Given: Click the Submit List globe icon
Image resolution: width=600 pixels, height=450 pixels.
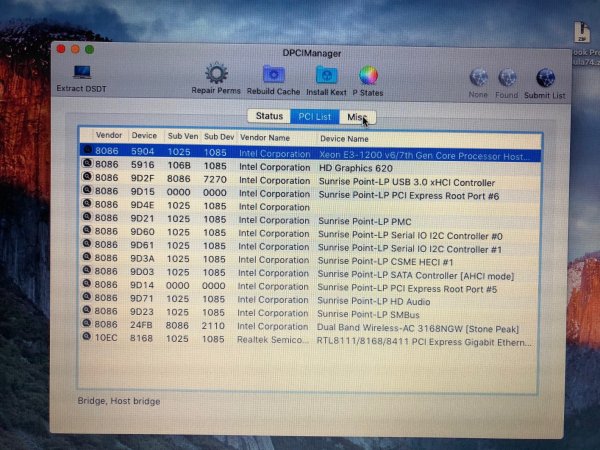Looking at the screenshot, I should click(545, 78).
